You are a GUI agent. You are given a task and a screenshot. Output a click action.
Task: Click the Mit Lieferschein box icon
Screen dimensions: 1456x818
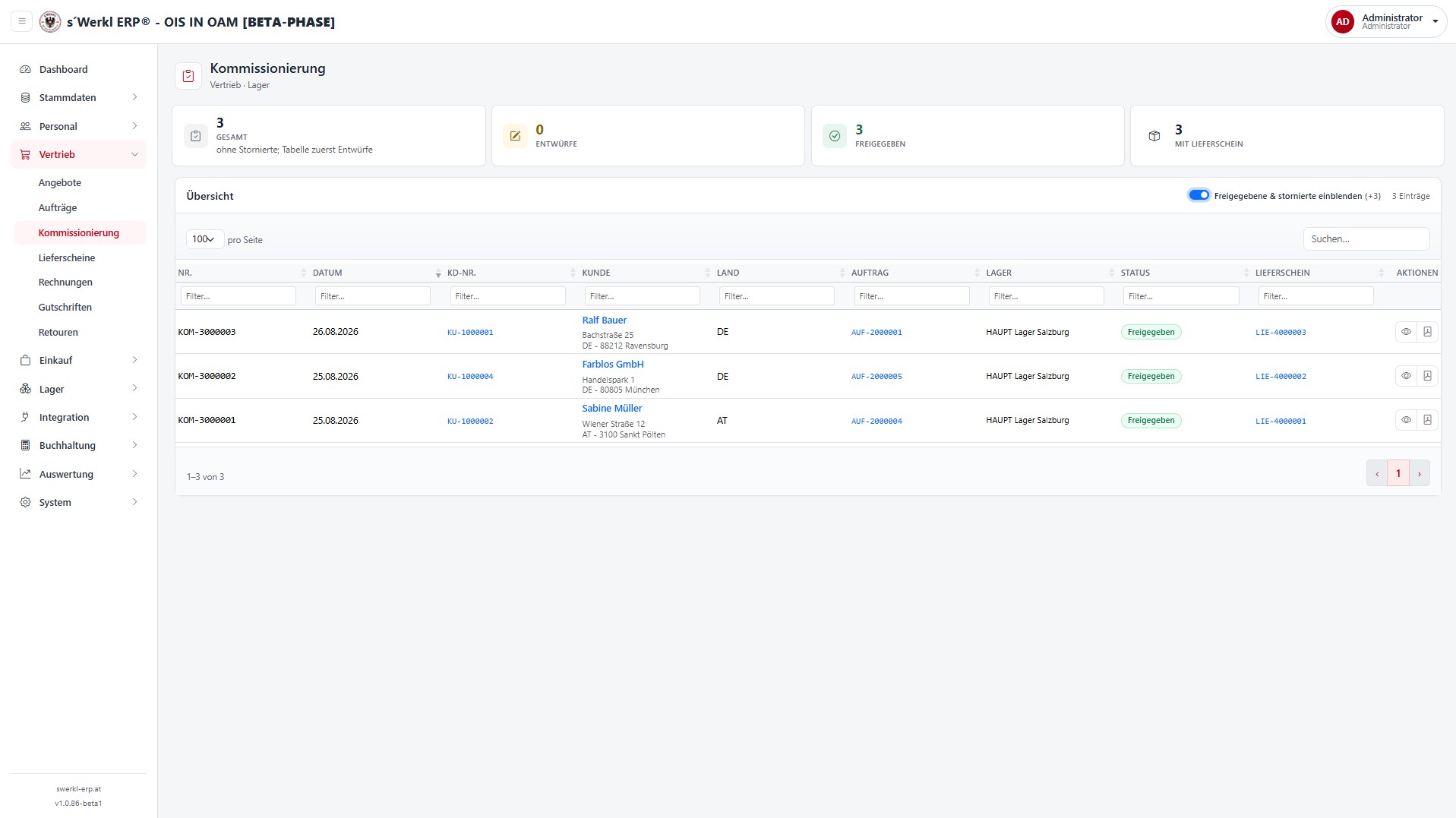(1154, 136)
